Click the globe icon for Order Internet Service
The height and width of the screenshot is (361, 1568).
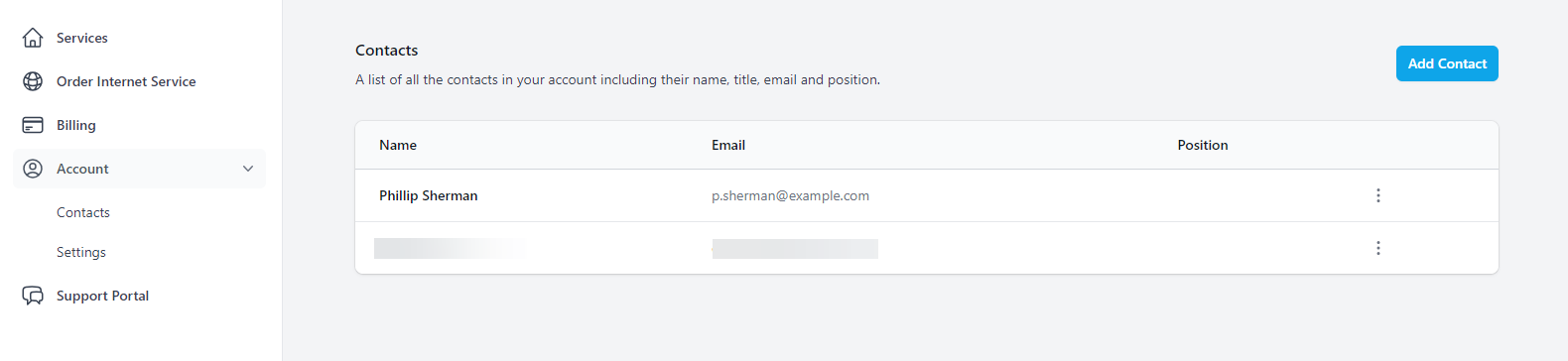[x=33, y=81]
